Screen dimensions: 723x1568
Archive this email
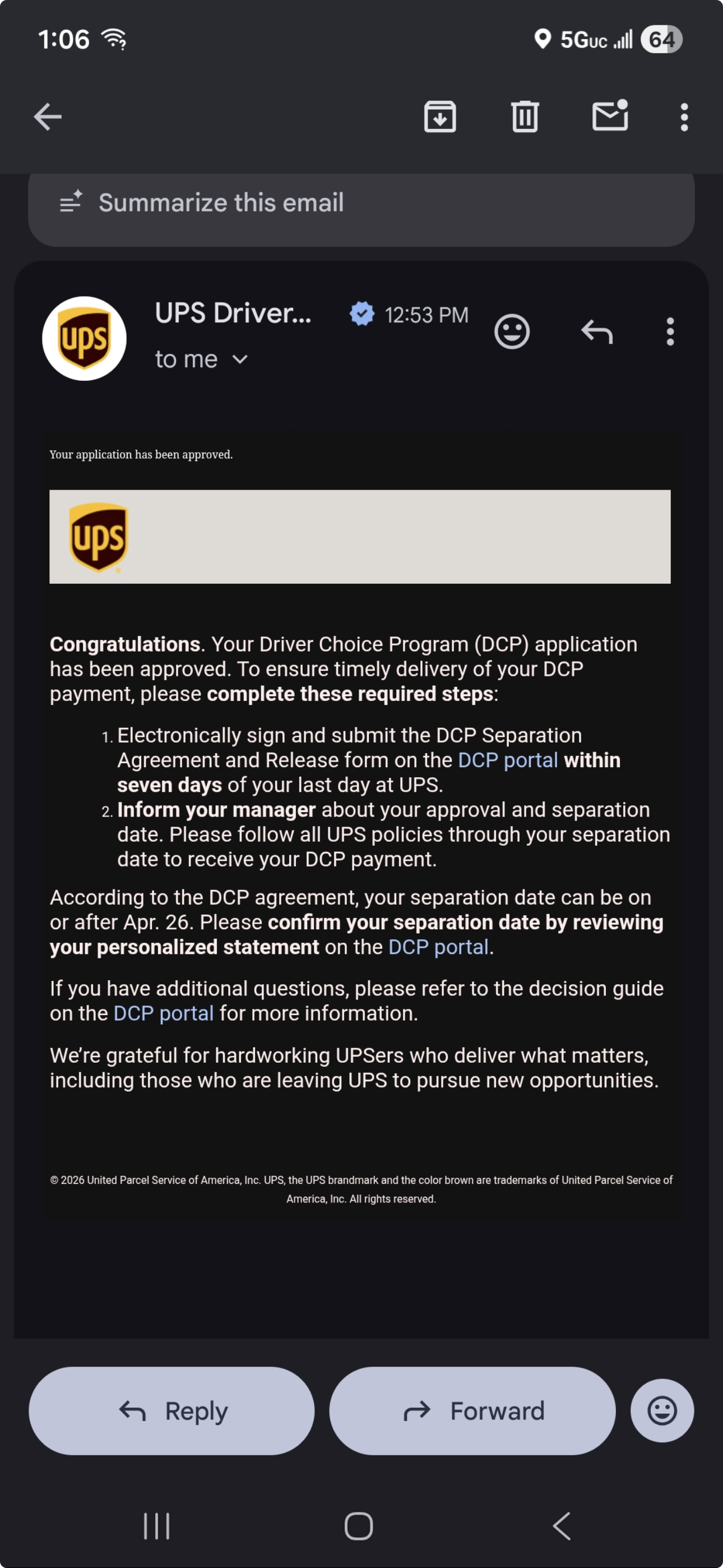[439, 117]
